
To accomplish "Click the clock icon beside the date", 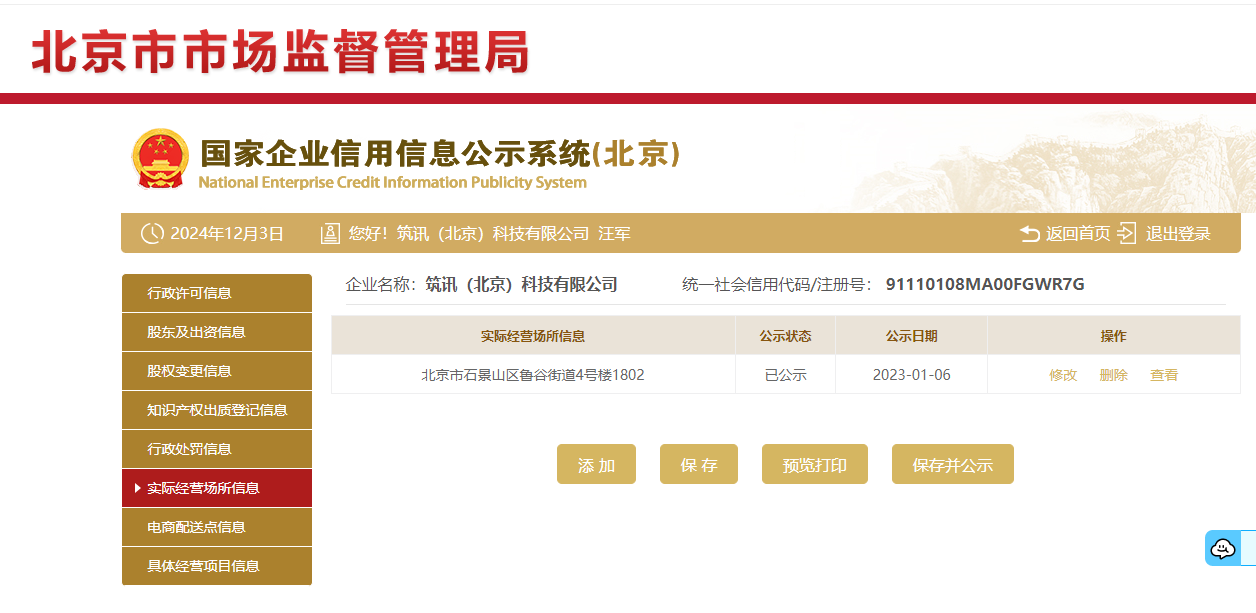I will pos(152,234).
